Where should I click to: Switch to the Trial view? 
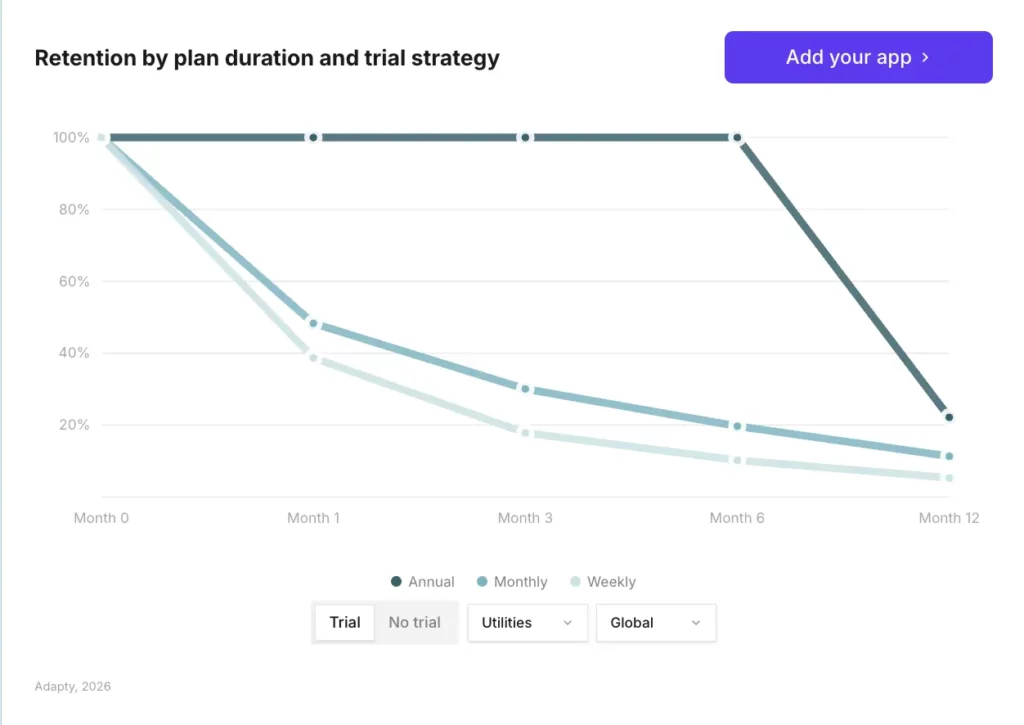[344, 622]
